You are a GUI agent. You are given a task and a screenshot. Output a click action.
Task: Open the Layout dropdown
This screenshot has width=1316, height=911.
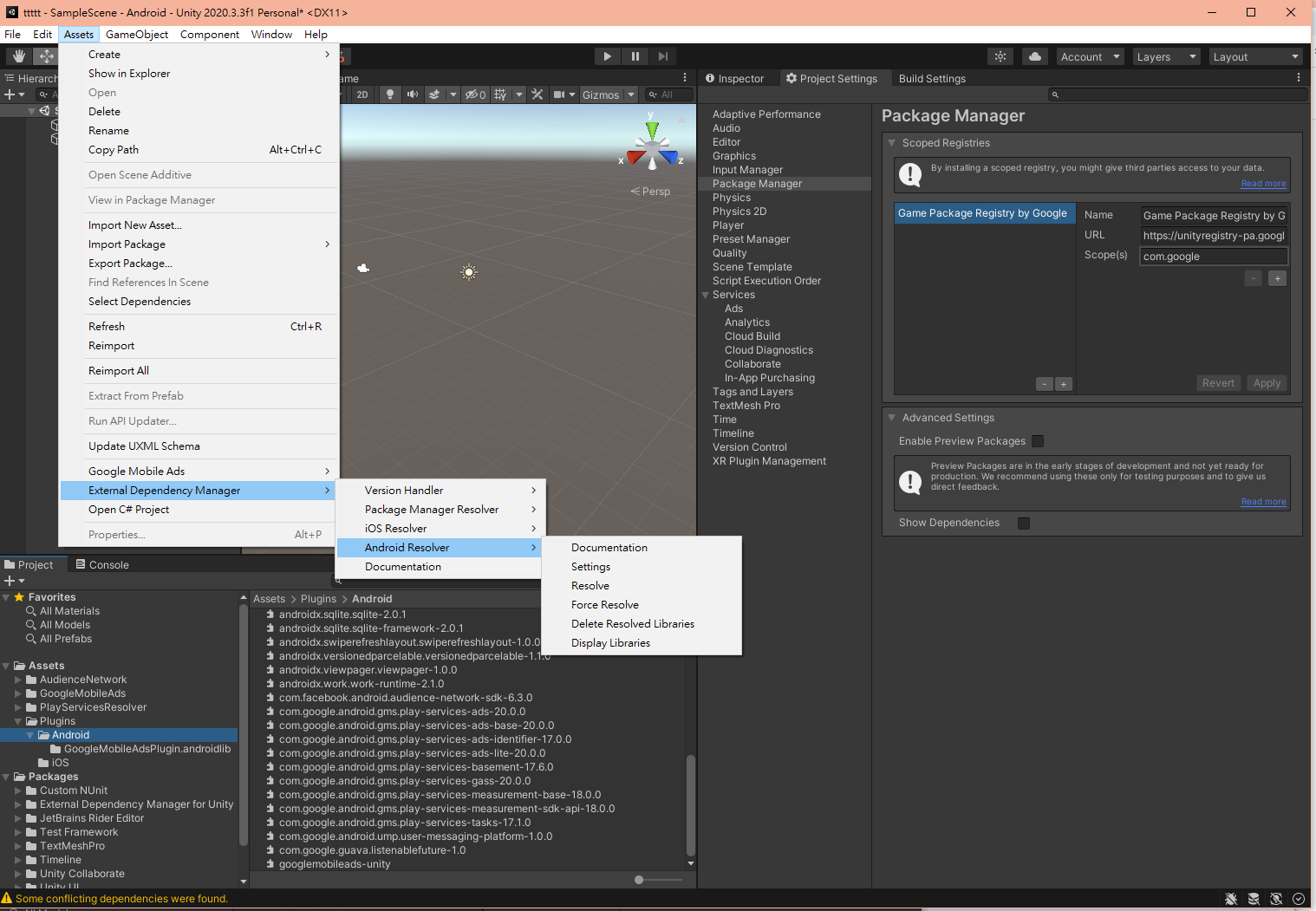pos(1256,56)
